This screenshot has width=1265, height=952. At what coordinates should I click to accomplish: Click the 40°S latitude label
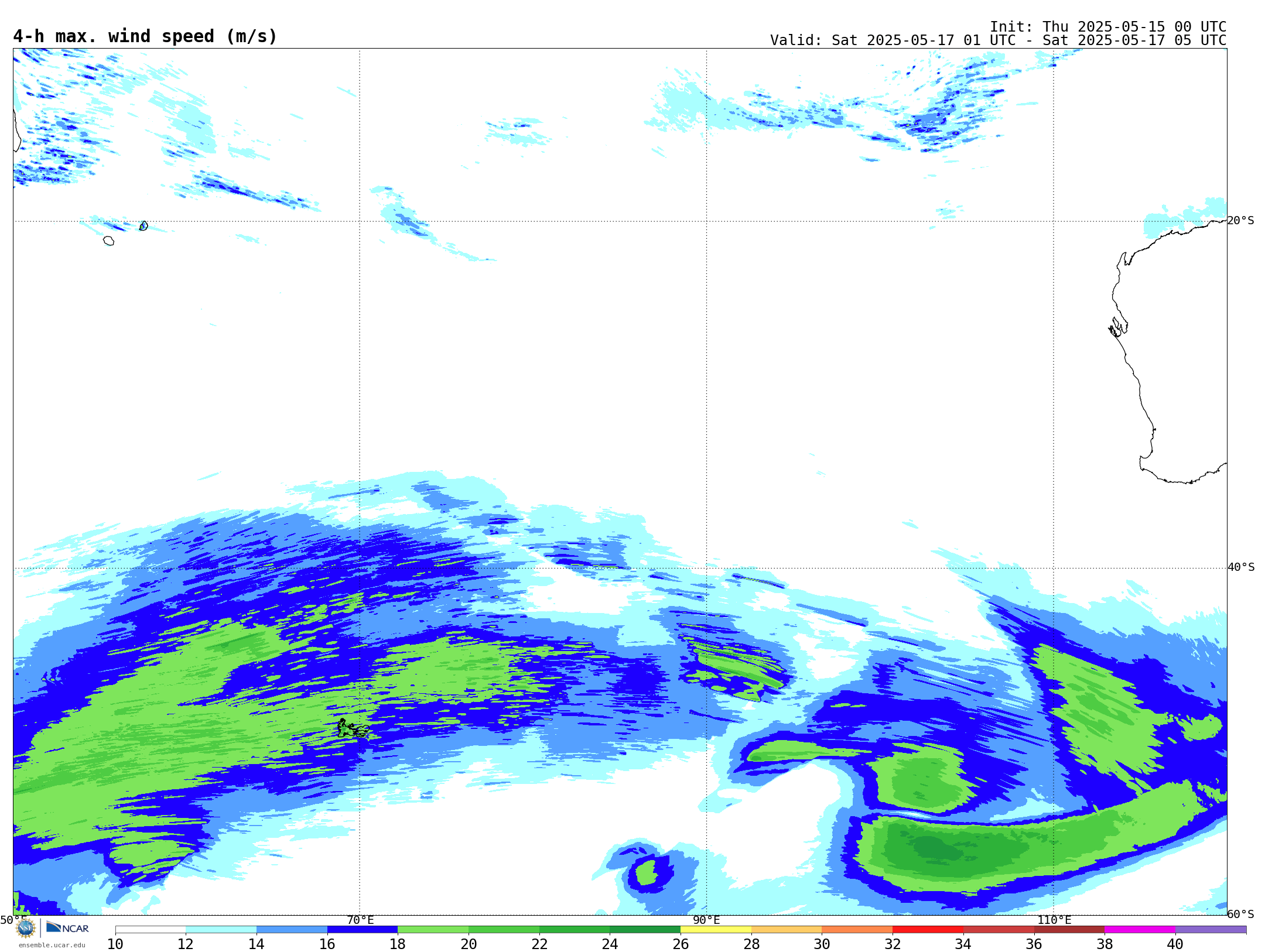pyautogui.click(x=1241, y=567)
